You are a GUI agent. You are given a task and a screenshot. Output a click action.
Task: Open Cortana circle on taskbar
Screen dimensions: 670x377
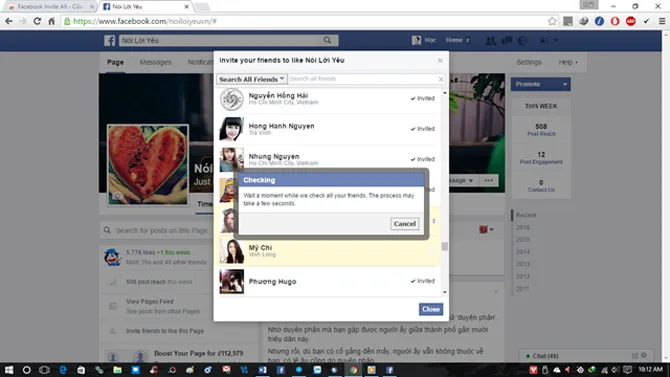pos(26,370)
